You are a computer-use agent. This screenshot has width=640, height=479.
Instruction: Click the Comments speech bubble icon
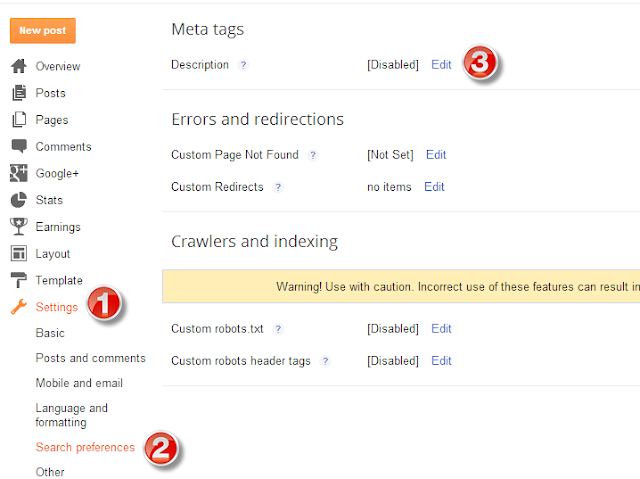[x=19, y=146]
